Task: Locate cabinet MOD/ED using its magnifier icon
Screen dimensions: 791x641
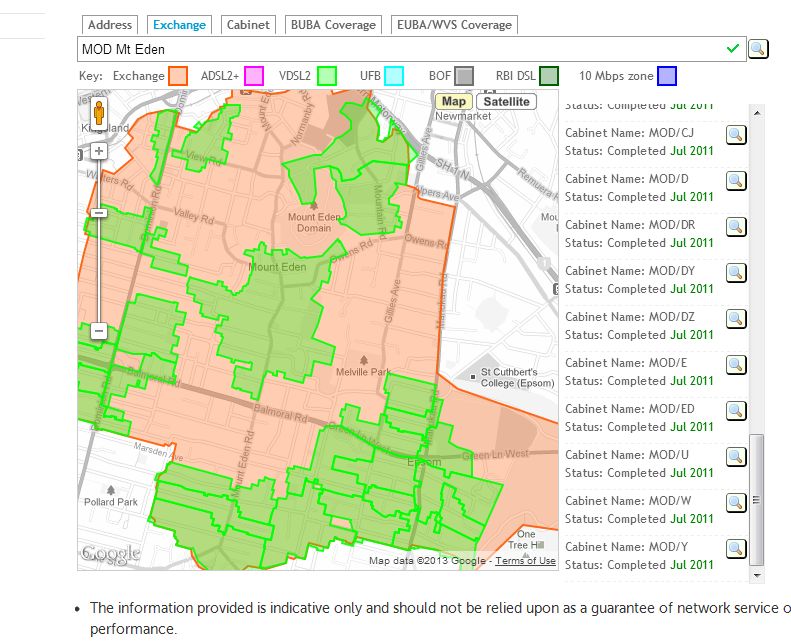Action: click(735, 411)
